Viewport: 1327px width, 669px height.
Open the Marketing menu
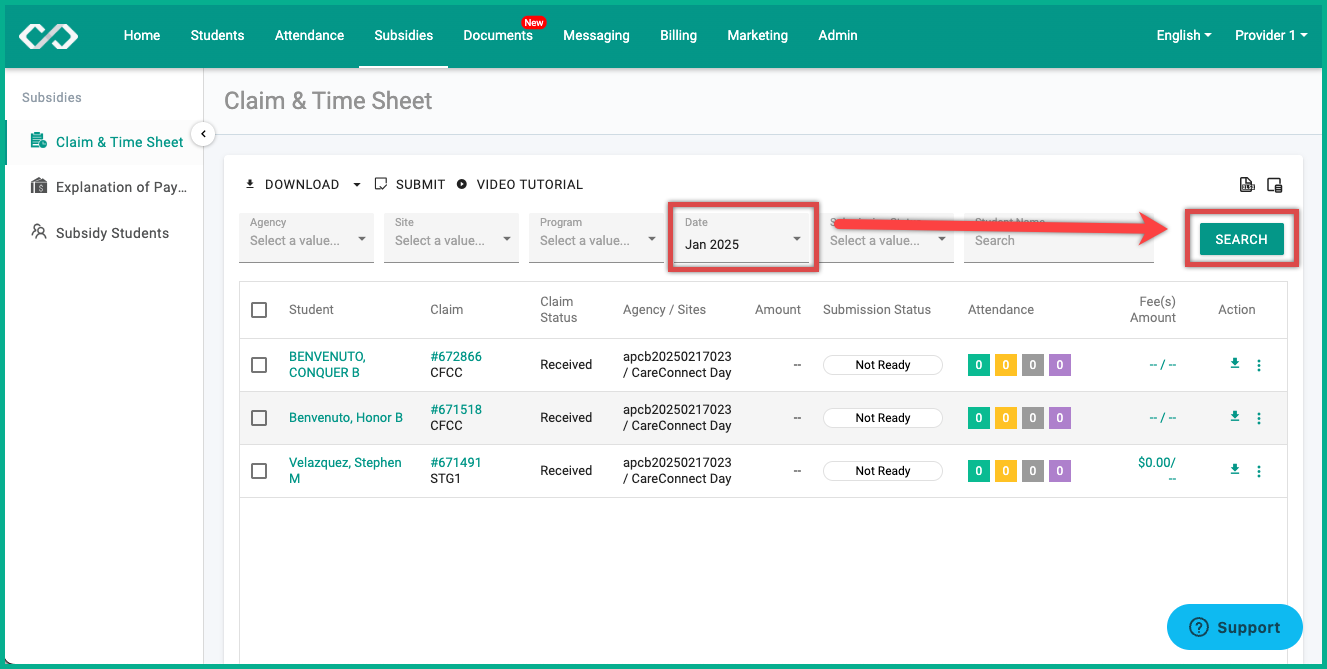pos(757,35)
